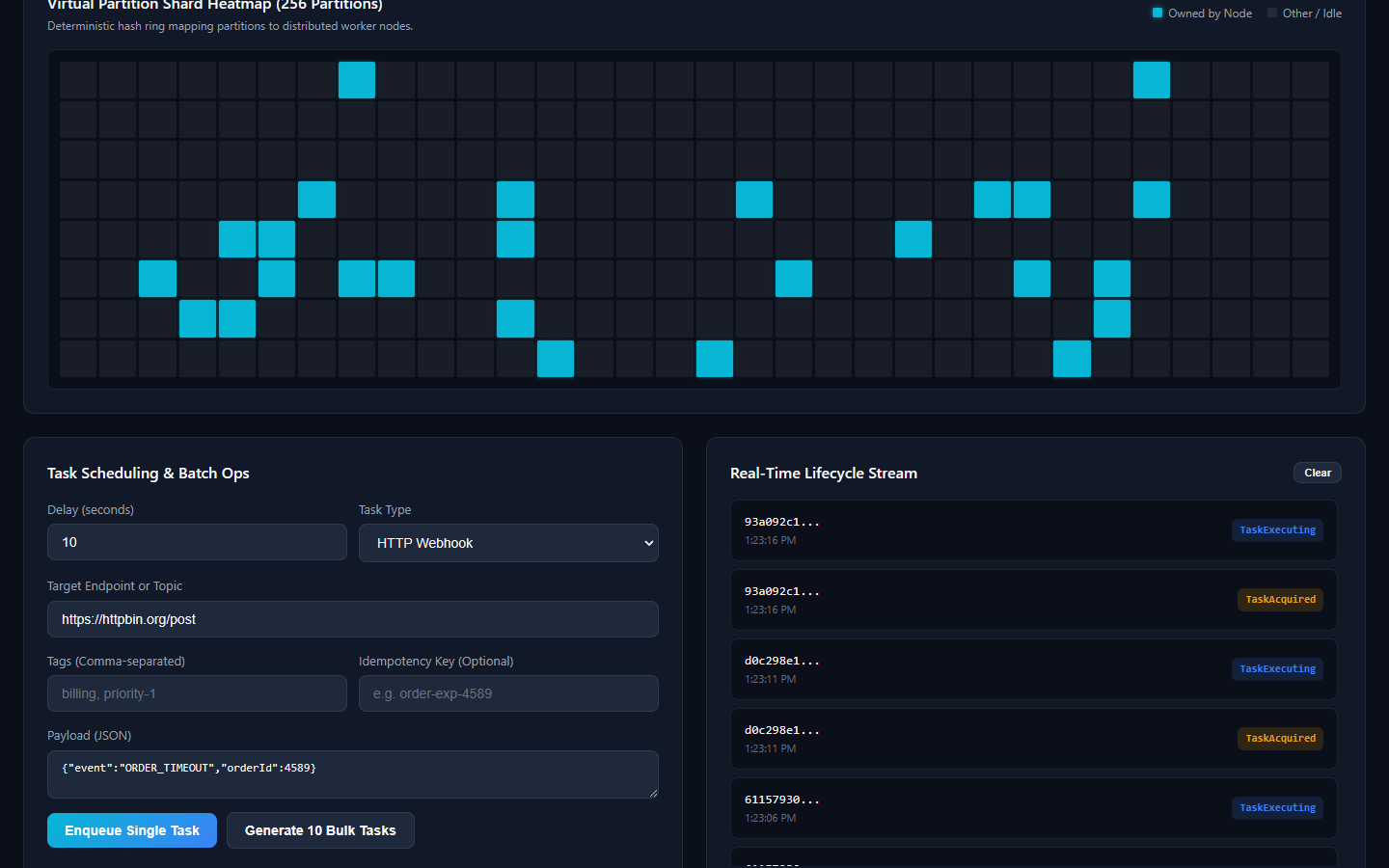Select TaskAcquired badge for d0c298e1

[x=1280, y=739]
